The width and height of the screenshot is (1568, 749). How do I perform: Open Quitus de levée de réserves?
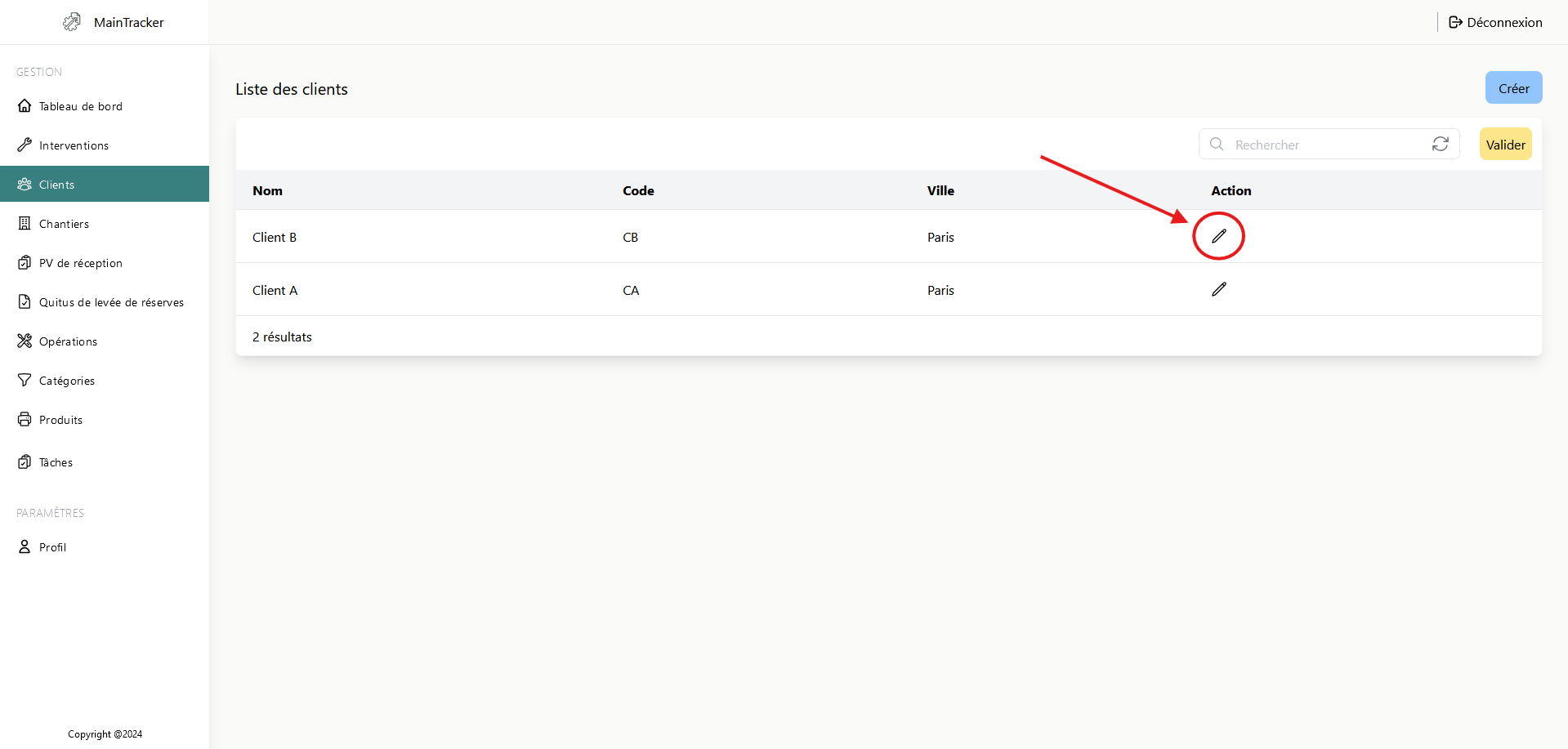111,302
